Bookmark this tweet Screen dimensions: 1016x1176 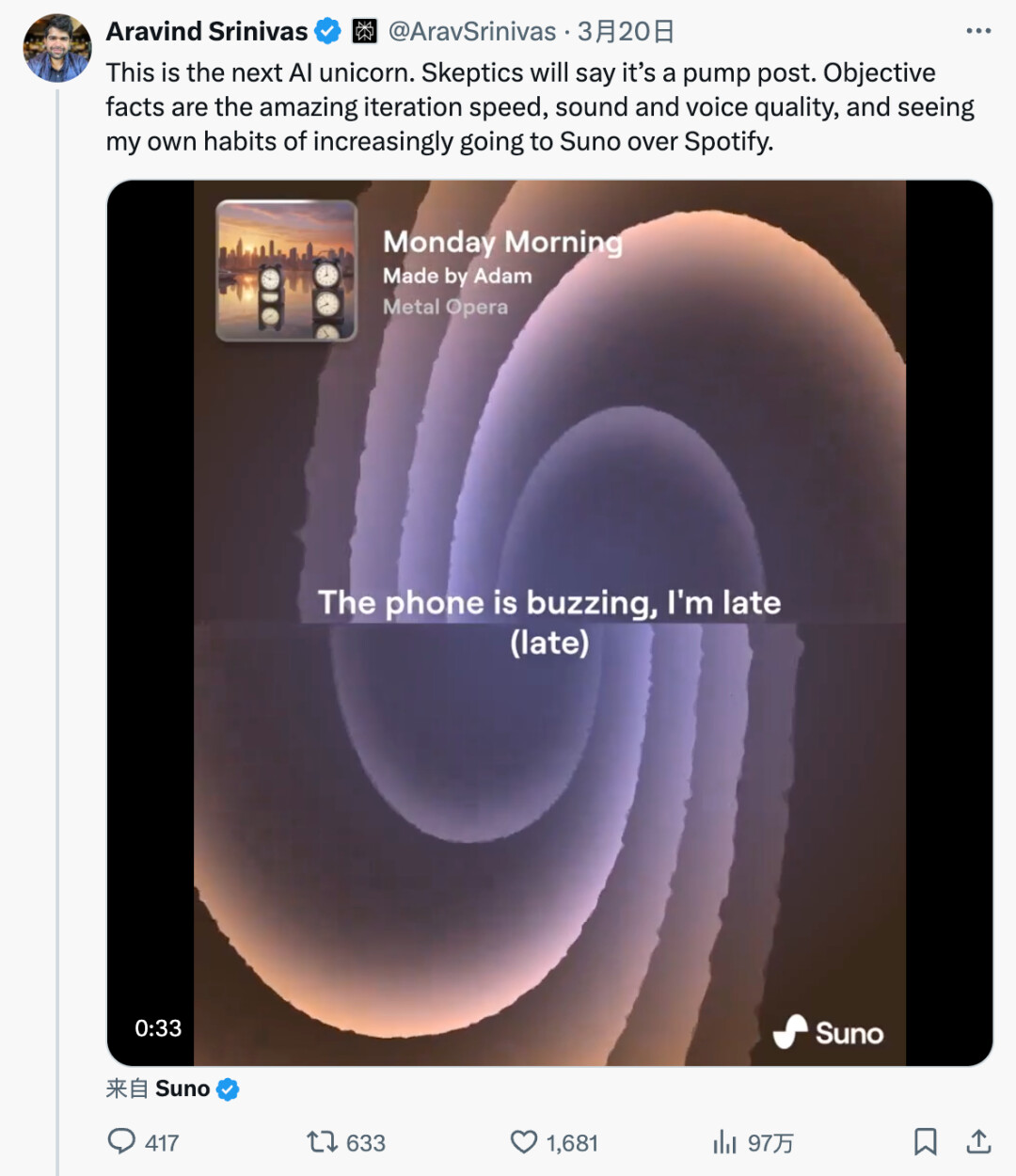925,1142
